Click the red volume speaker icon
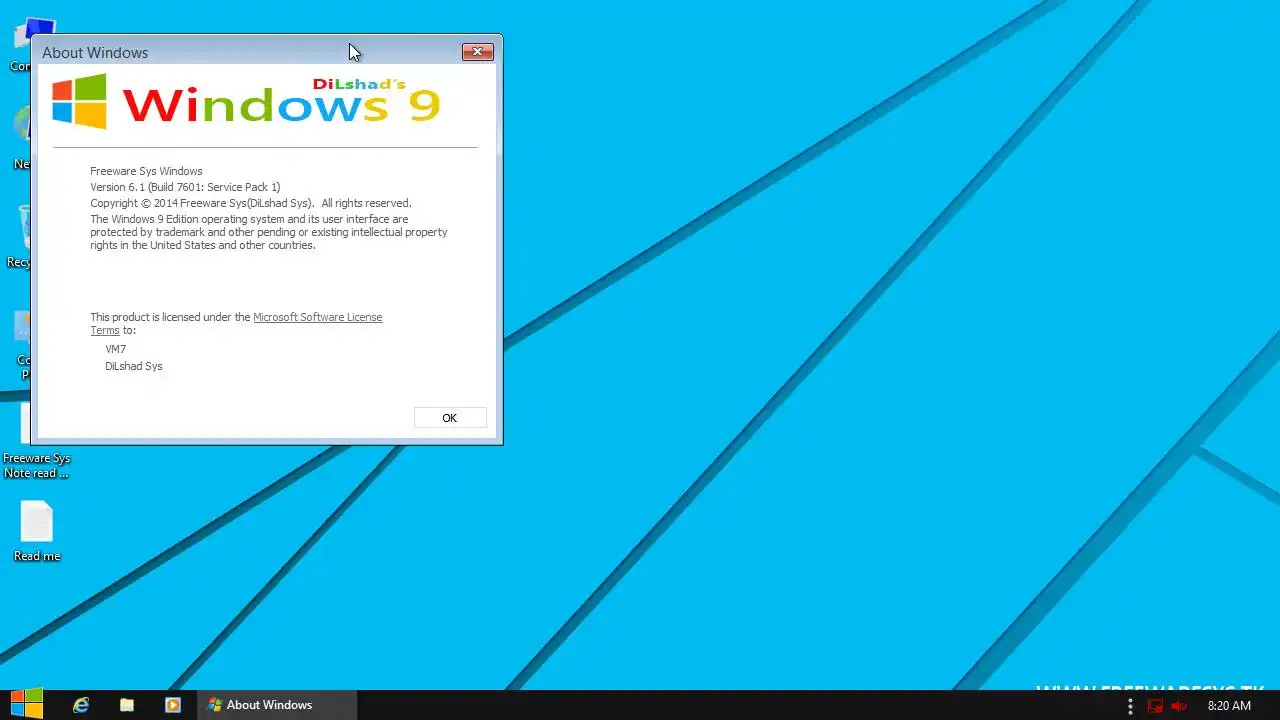The image size is (1280, 720). coord(1180,706)
